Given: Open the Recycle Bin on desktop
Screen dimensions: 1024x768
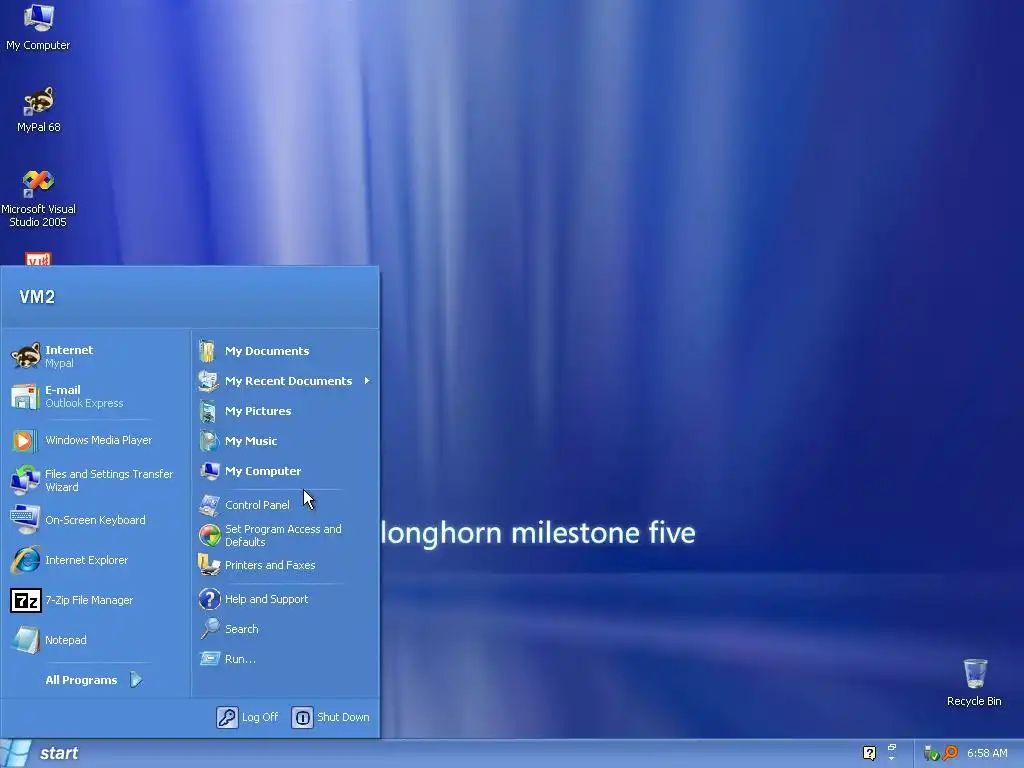Looking at the screenshot, I should [974, 682].
